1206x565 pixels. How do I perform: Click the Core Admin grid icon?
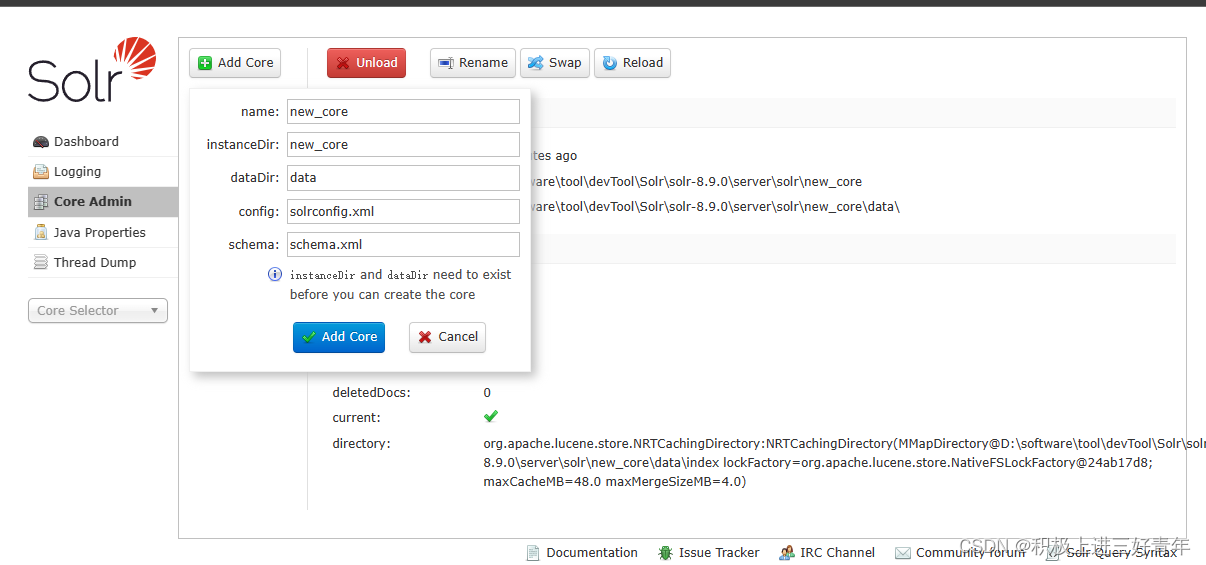41,202
